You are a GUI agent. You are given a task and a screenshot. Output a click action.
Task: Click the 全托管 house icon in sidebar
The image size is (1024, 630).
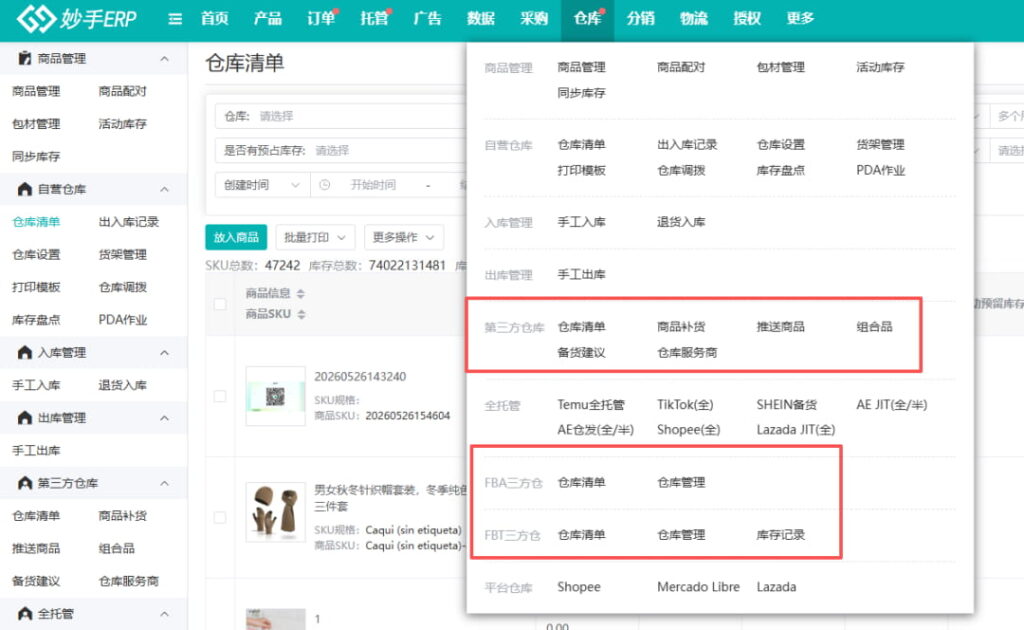(x=25, y=613)
